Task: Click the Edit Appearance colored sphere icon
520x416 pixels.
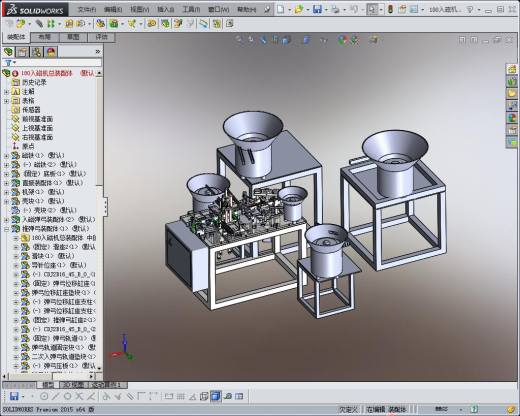Action: [343, 40]
